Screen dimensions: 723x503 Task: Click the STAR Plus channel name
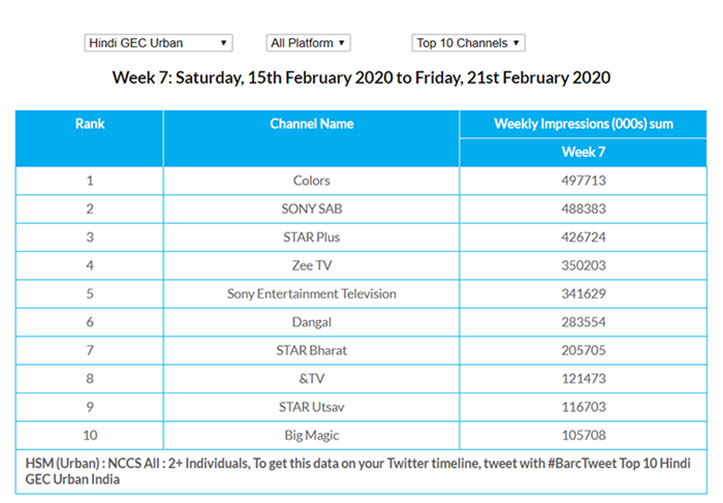click(x=311, y=237)
